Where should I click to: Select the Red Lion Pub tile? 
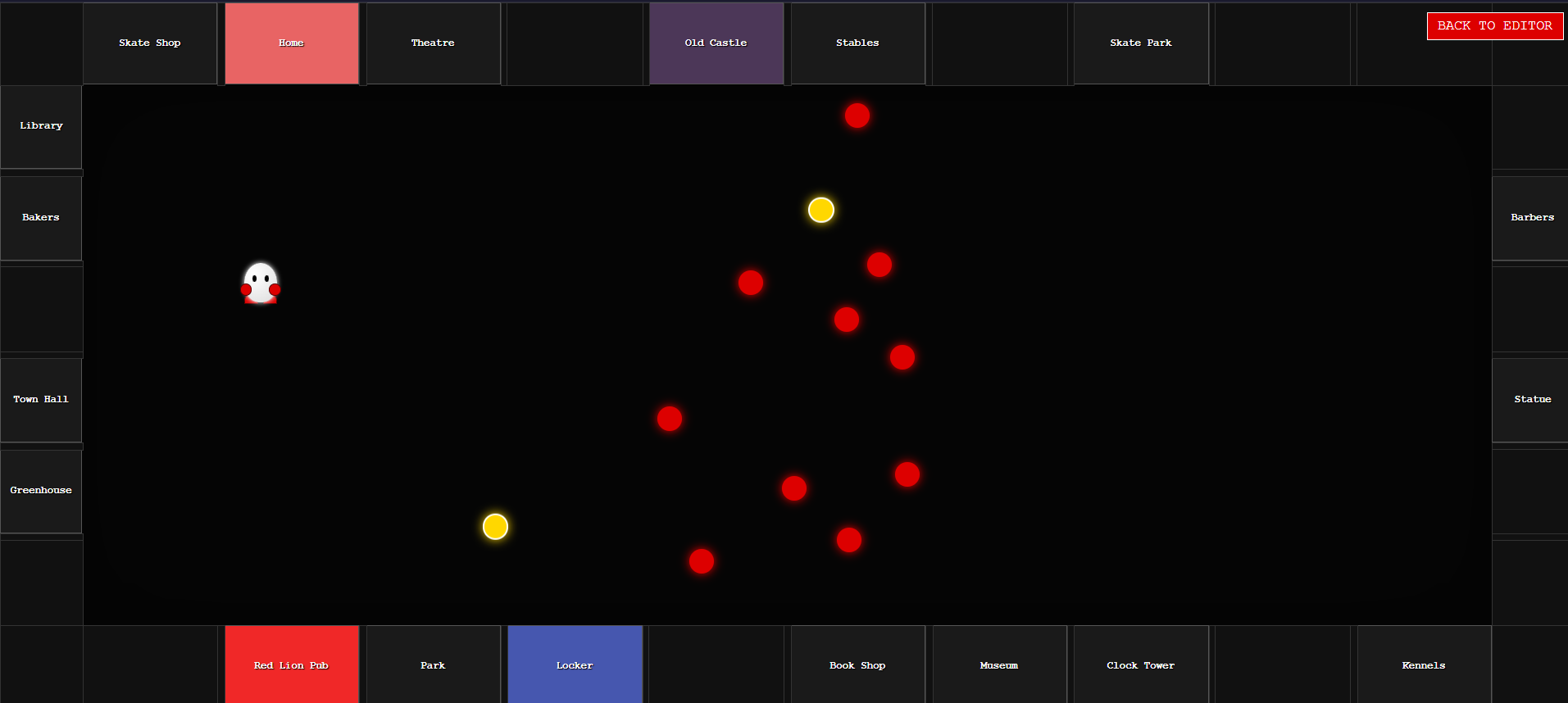(291, 664)
